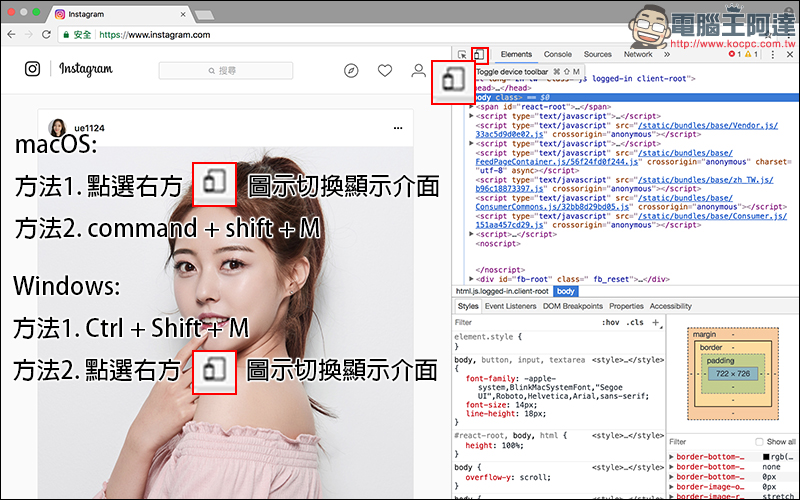Image resolution: width=800 pixels, height=500 pixels.
Task: Click the ue1124 avatar thumbnail
Action: (57, 128)
